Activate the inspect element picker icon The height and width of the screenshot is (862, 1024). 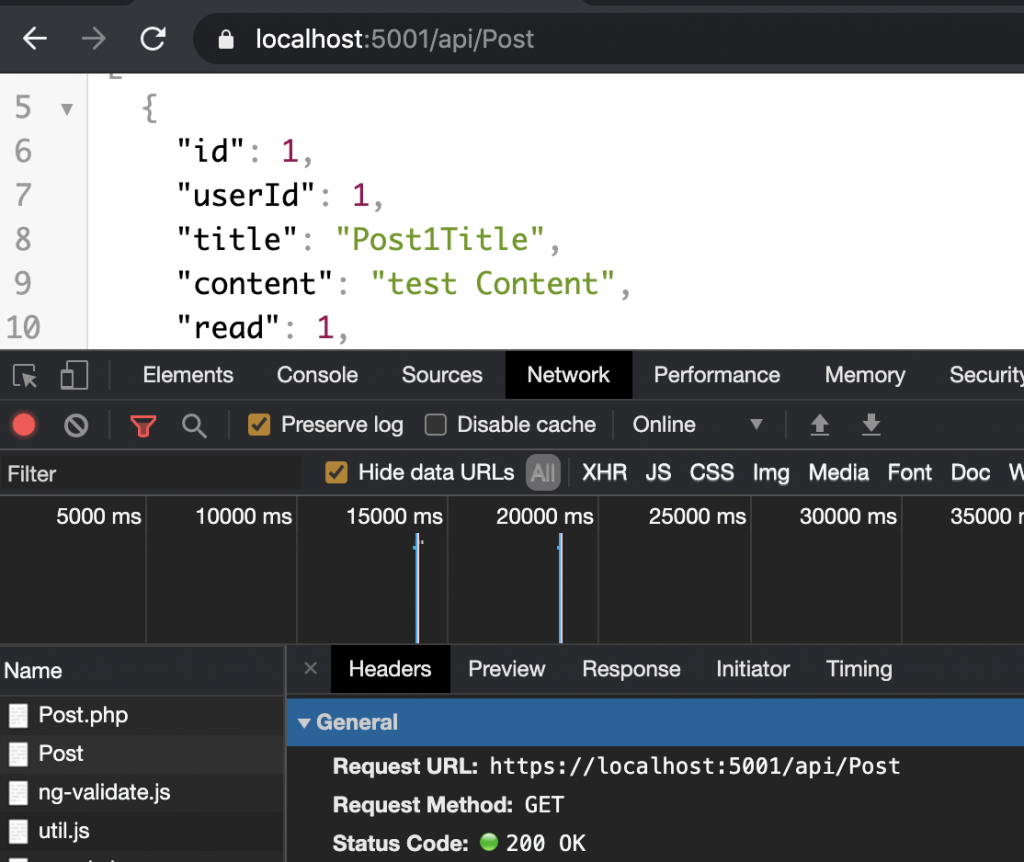click(25, 376)
